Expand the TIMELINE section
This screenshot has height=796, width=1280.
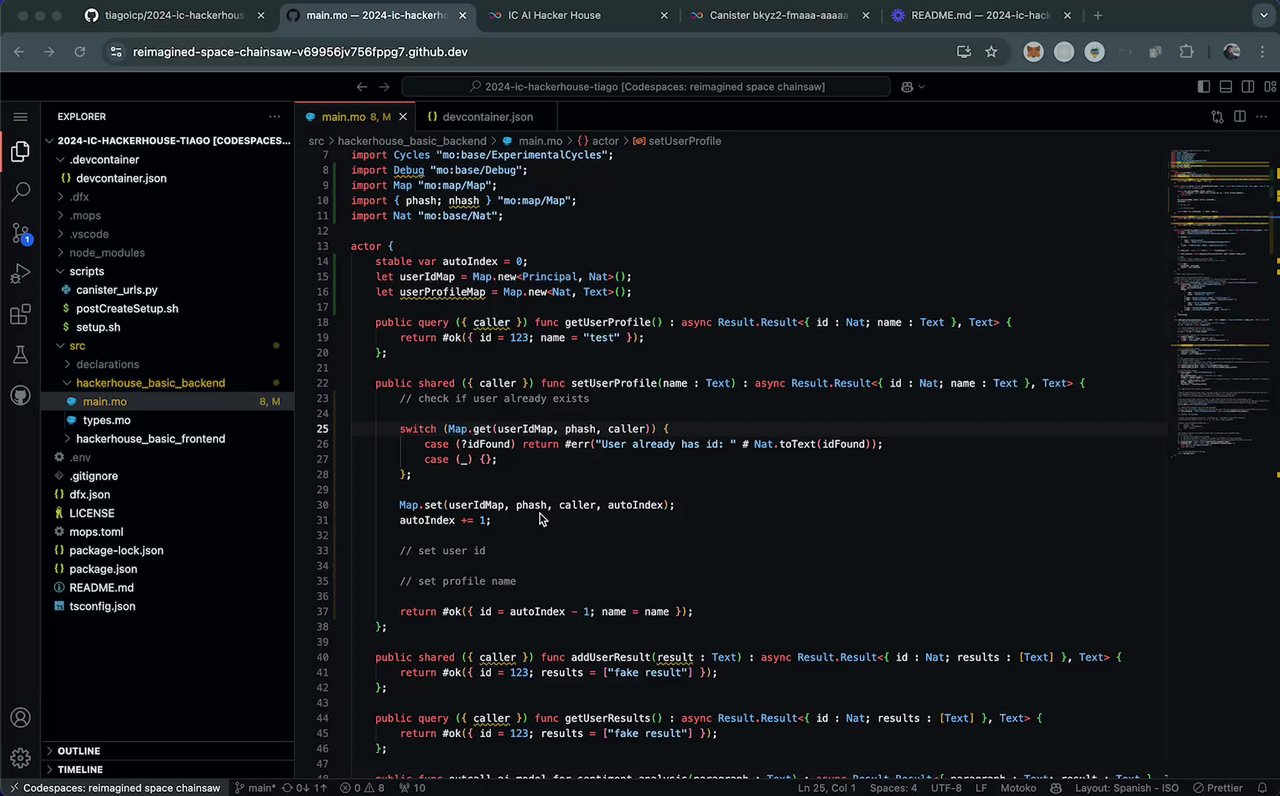(x=80, y=770)
